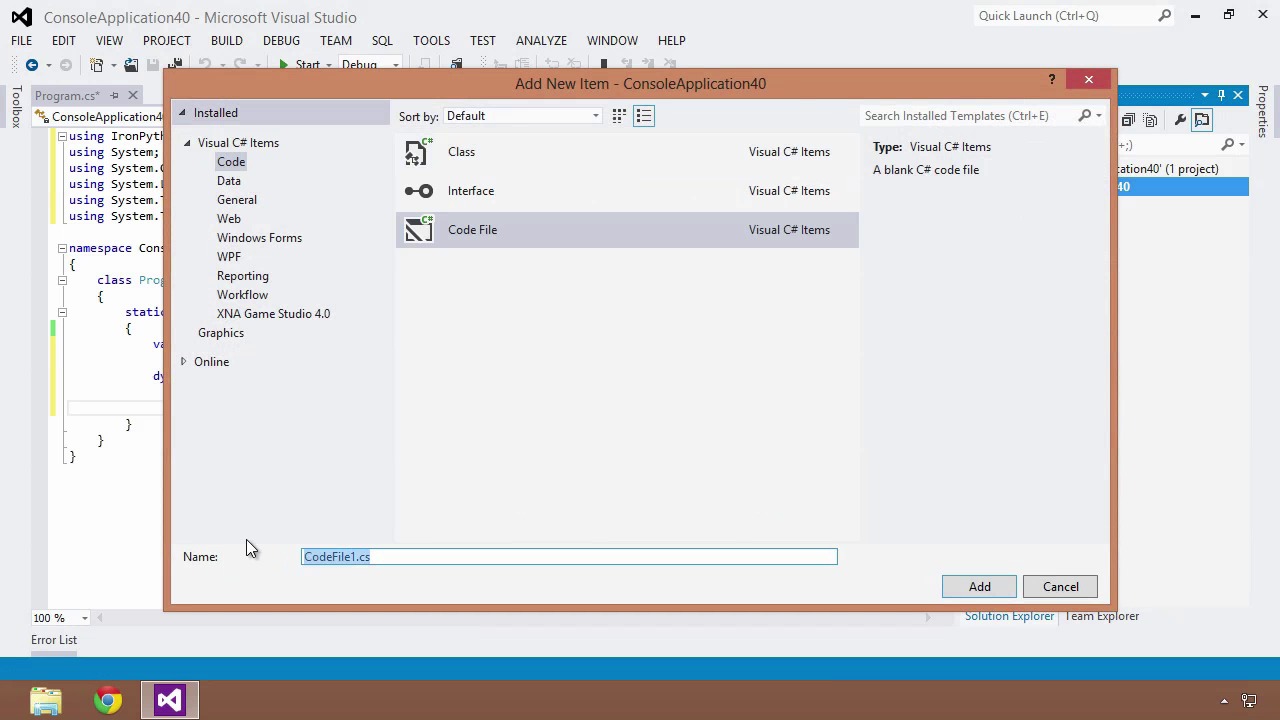Viewport: 1280px width, 720px height.
Task: Select the General category
Action: [x=237, y=200]
